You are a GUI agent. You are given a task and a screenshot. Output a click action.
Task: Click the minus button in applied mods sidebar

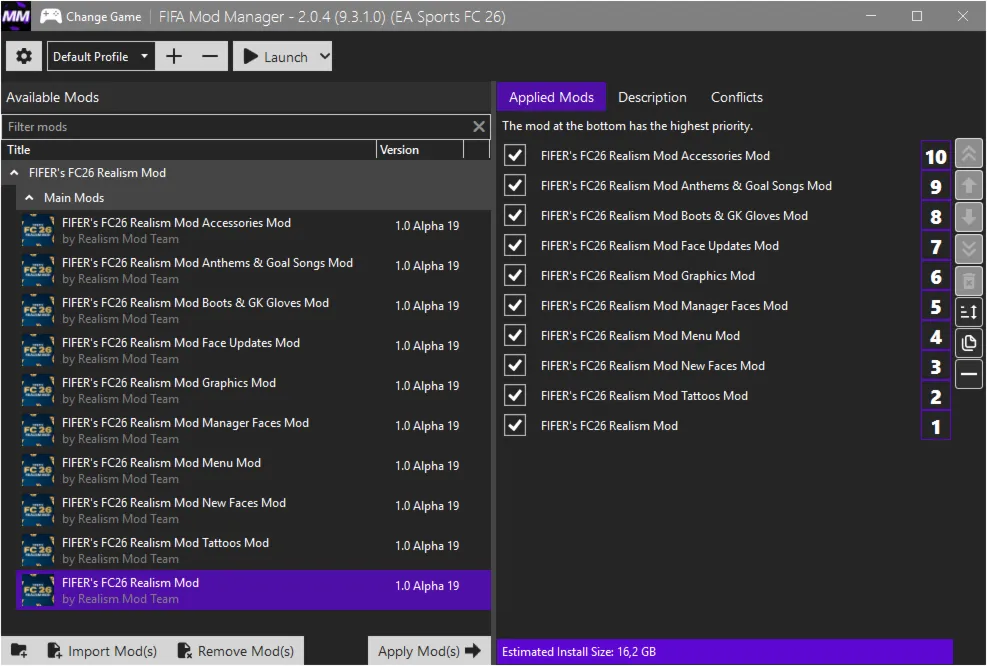[x=969, y=374]
